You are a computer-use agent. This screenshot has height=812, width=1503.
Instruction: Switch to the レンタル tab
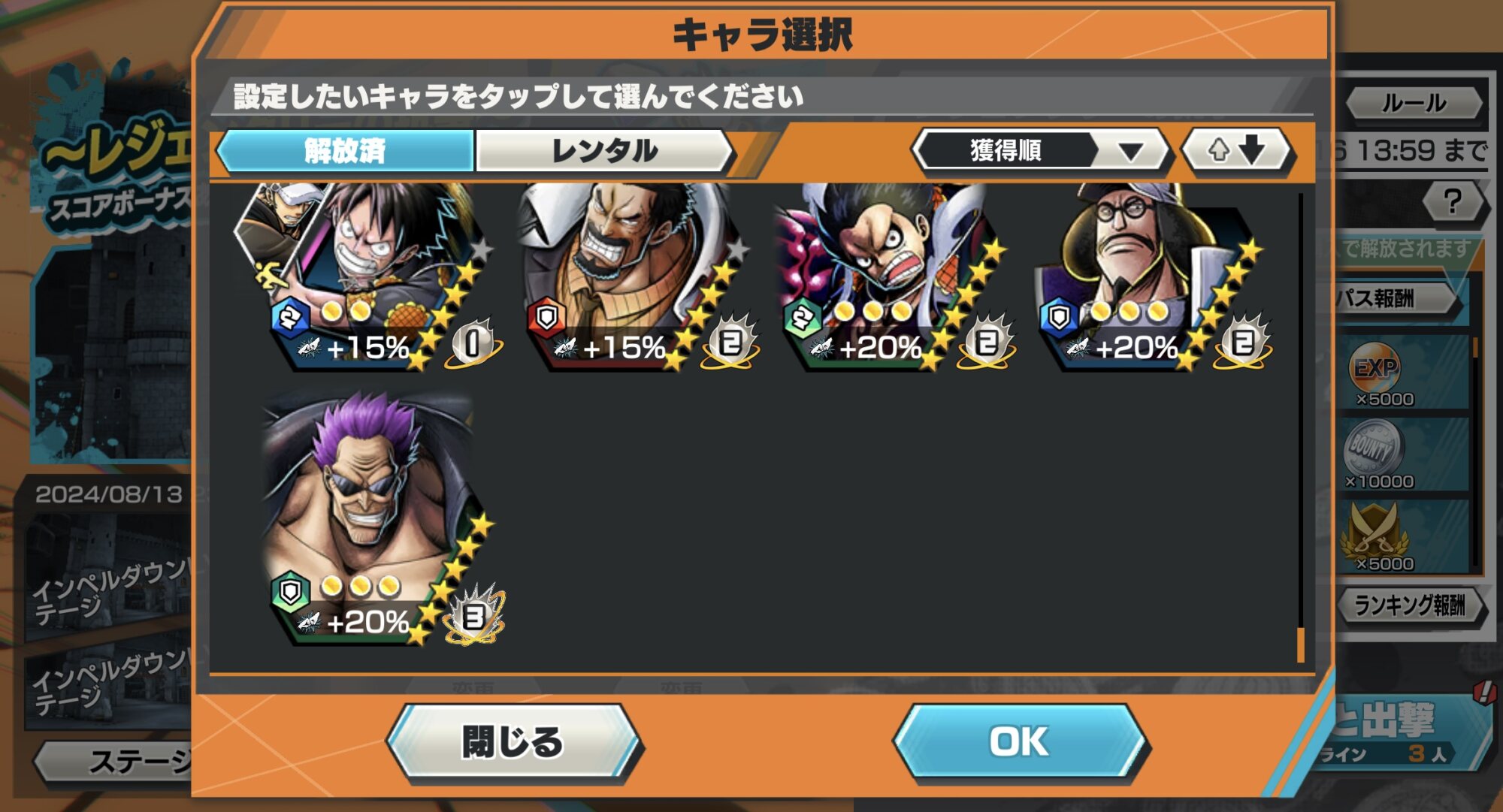pos(605,150)
